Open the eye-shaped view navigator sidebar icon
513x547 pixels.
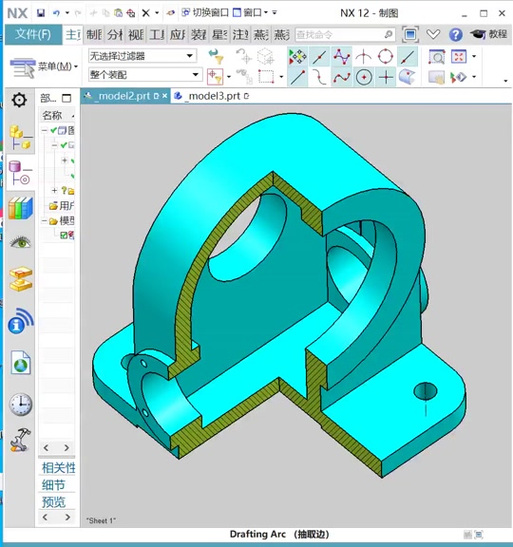(x=21, y=241)
